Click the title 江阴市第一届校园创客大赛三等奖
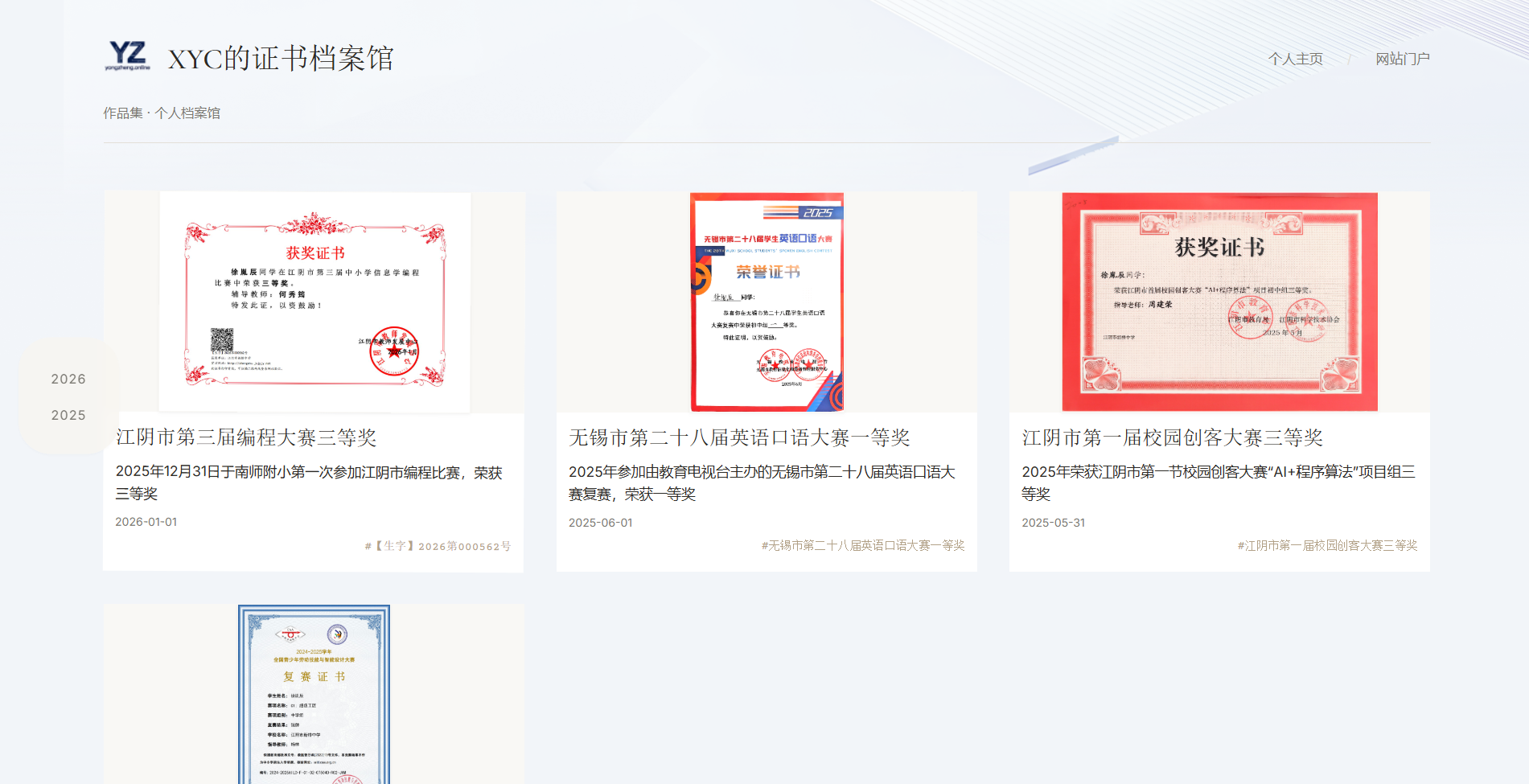The width and height of the screenshot is (1529, 784). [1173, 437]
